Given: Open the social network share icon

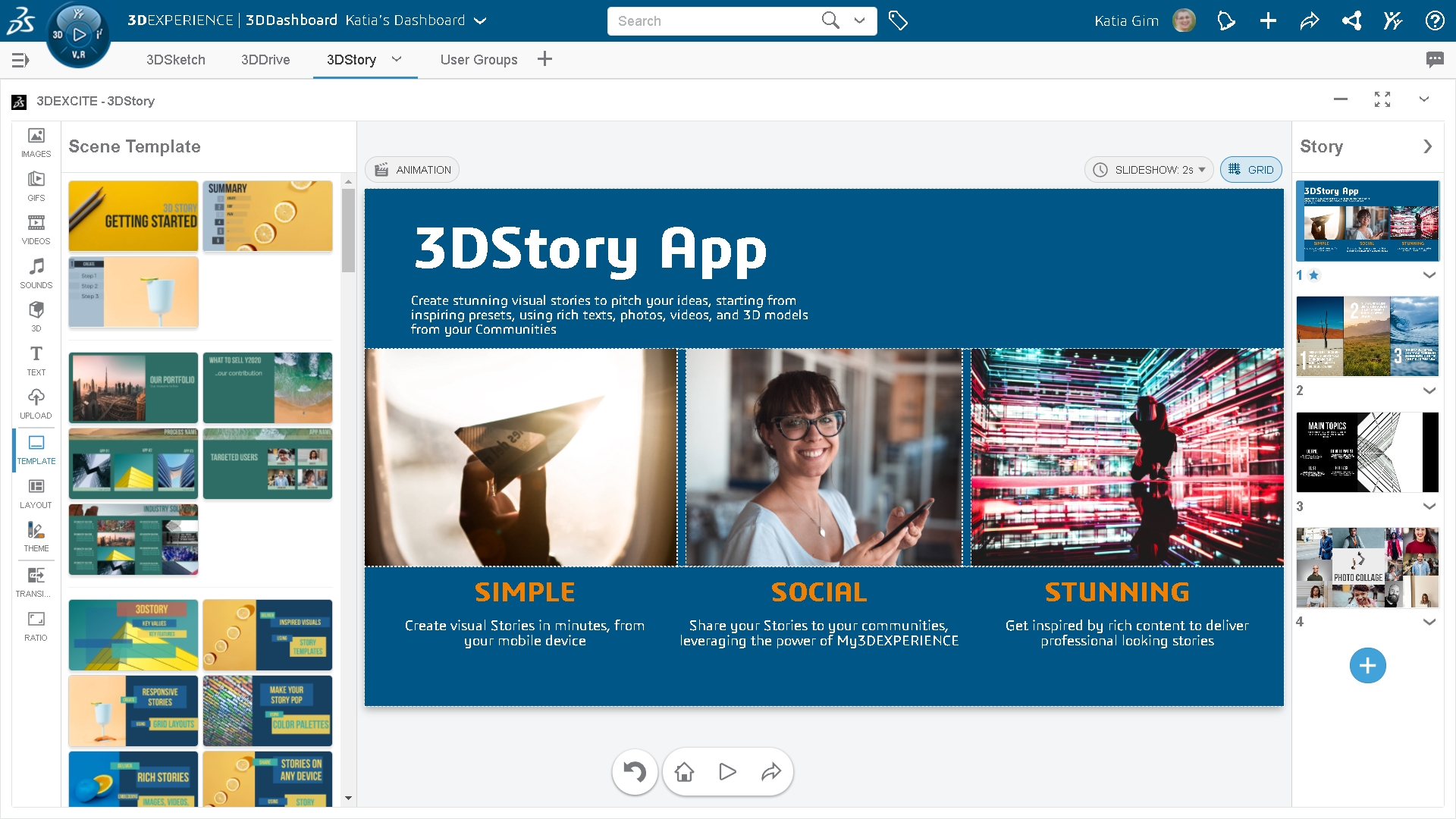Looking at the screenshot, I should (x=1351, y=20).
